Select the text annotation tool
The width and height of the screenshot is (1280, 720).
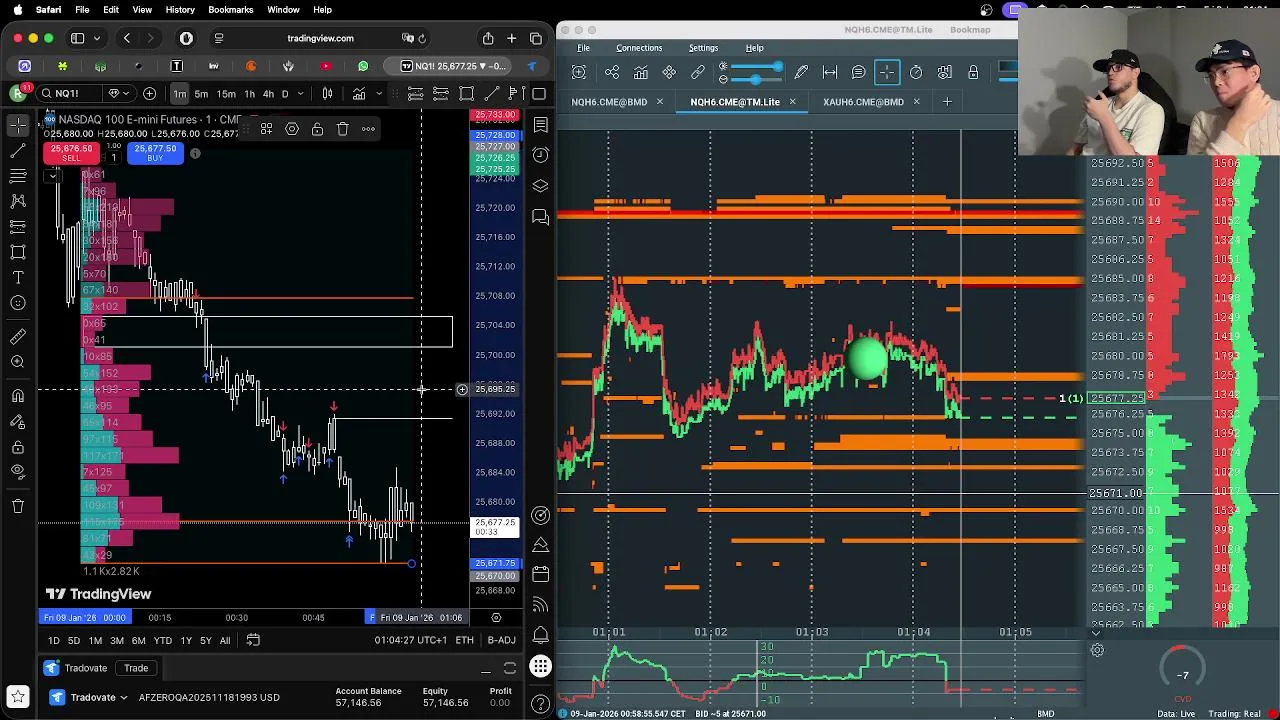point(18,277)
